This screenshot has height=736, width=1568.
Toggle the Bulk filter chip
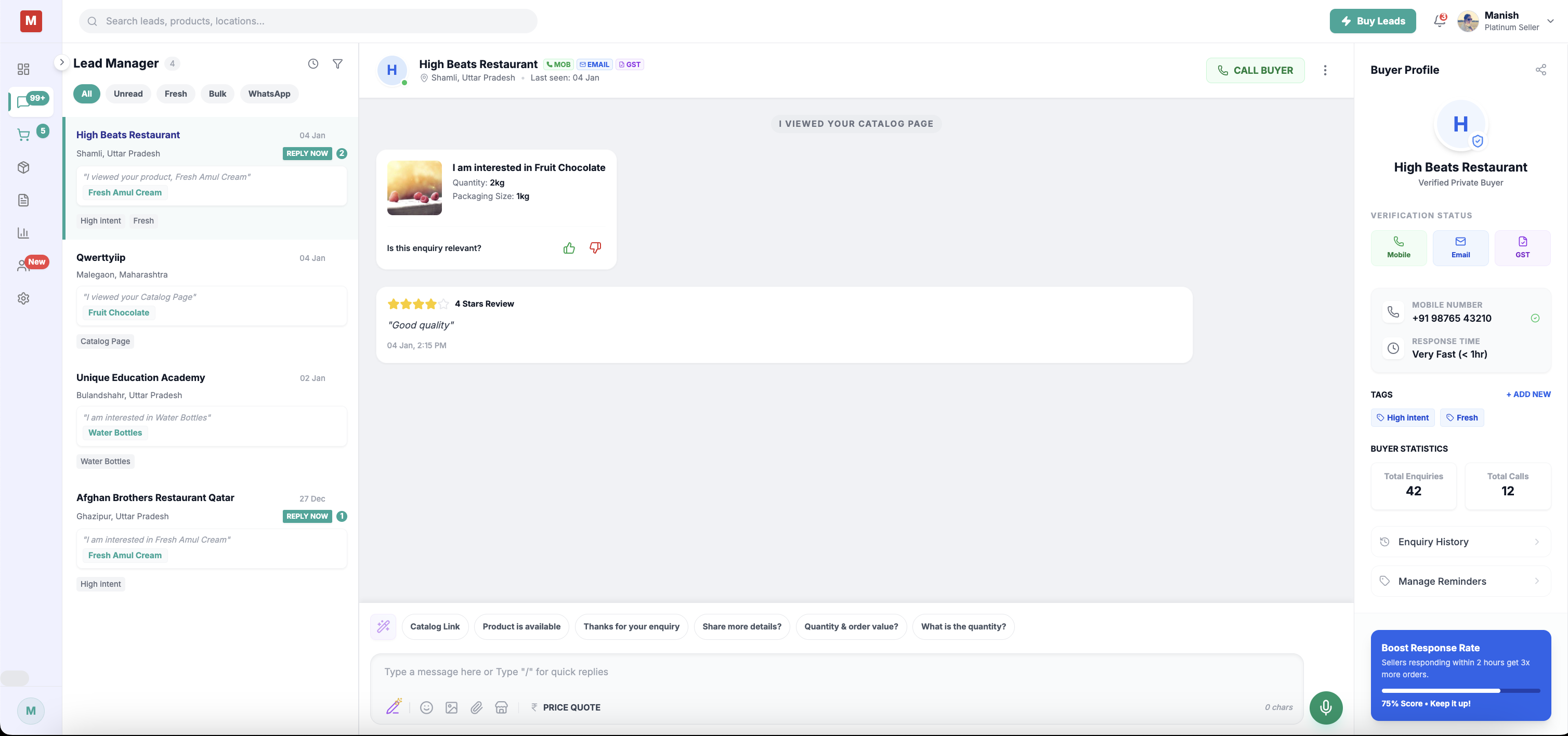point(217,94)
